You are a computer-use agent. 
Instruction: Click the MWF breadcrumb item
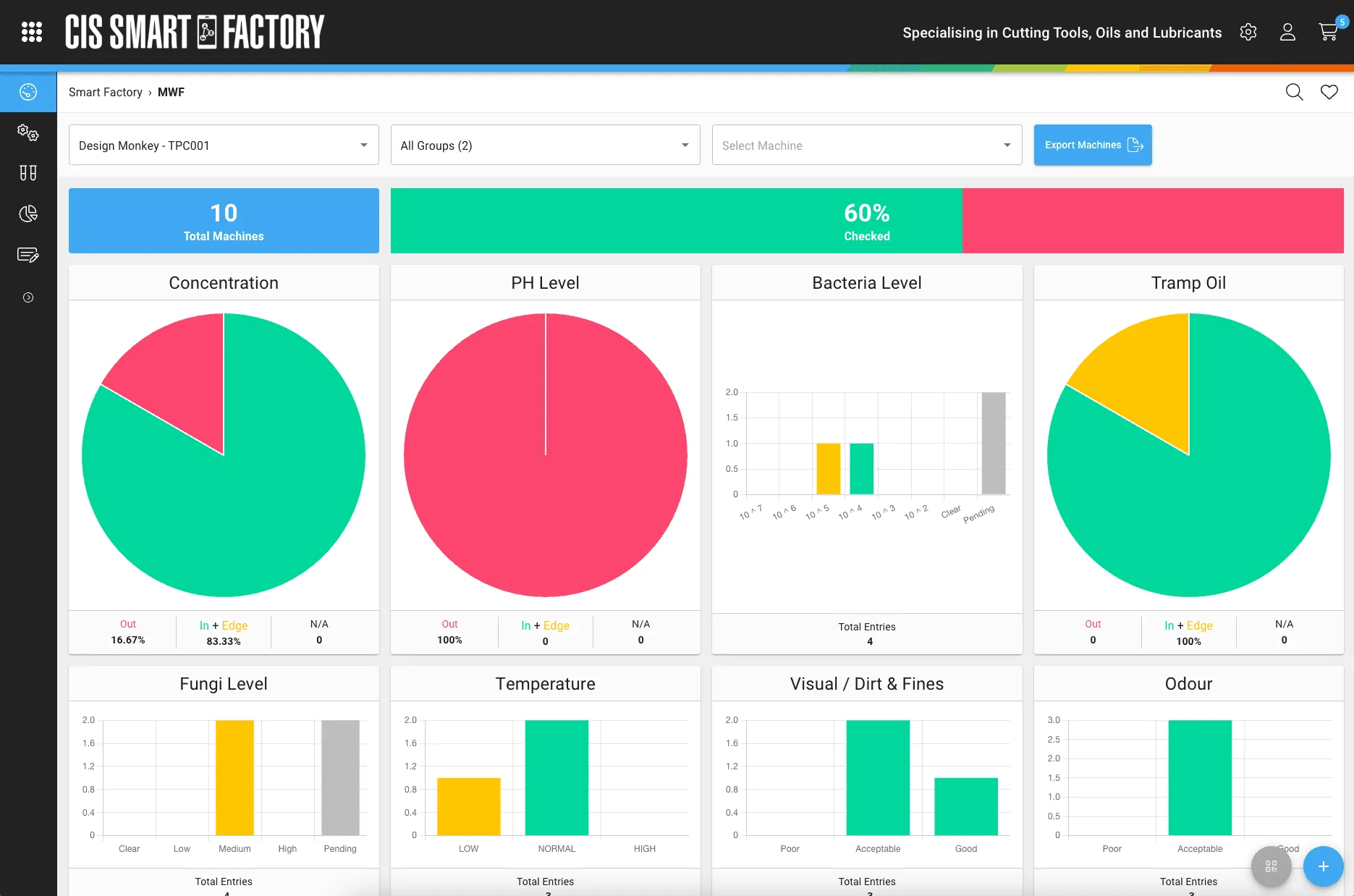pyautogui.click(x=172, y=92)
